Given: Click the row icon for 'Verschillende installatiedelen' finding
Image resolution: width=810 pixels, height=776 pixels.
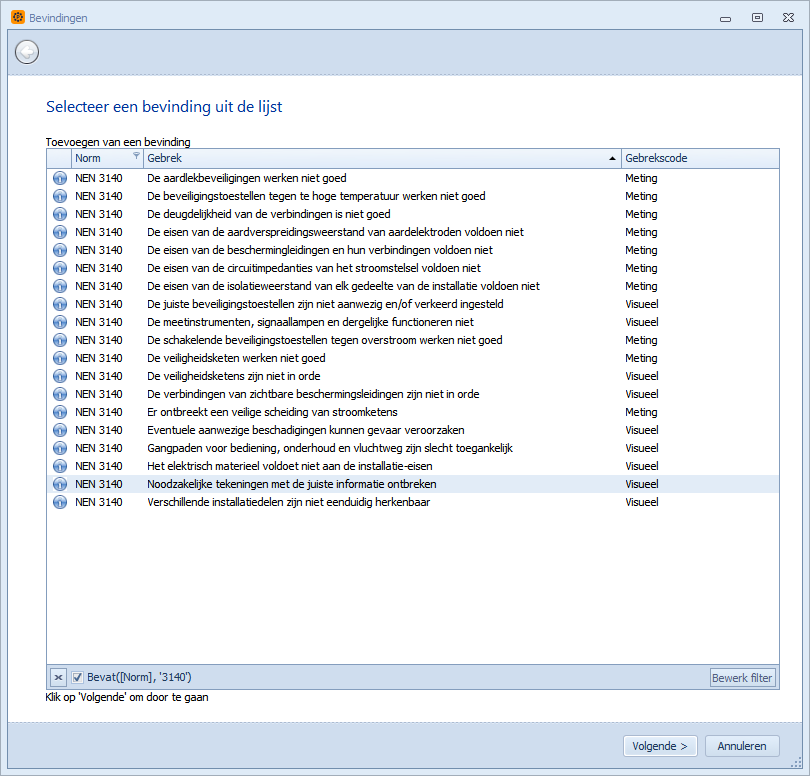Looking at the screenshot, I should [59, 502].
